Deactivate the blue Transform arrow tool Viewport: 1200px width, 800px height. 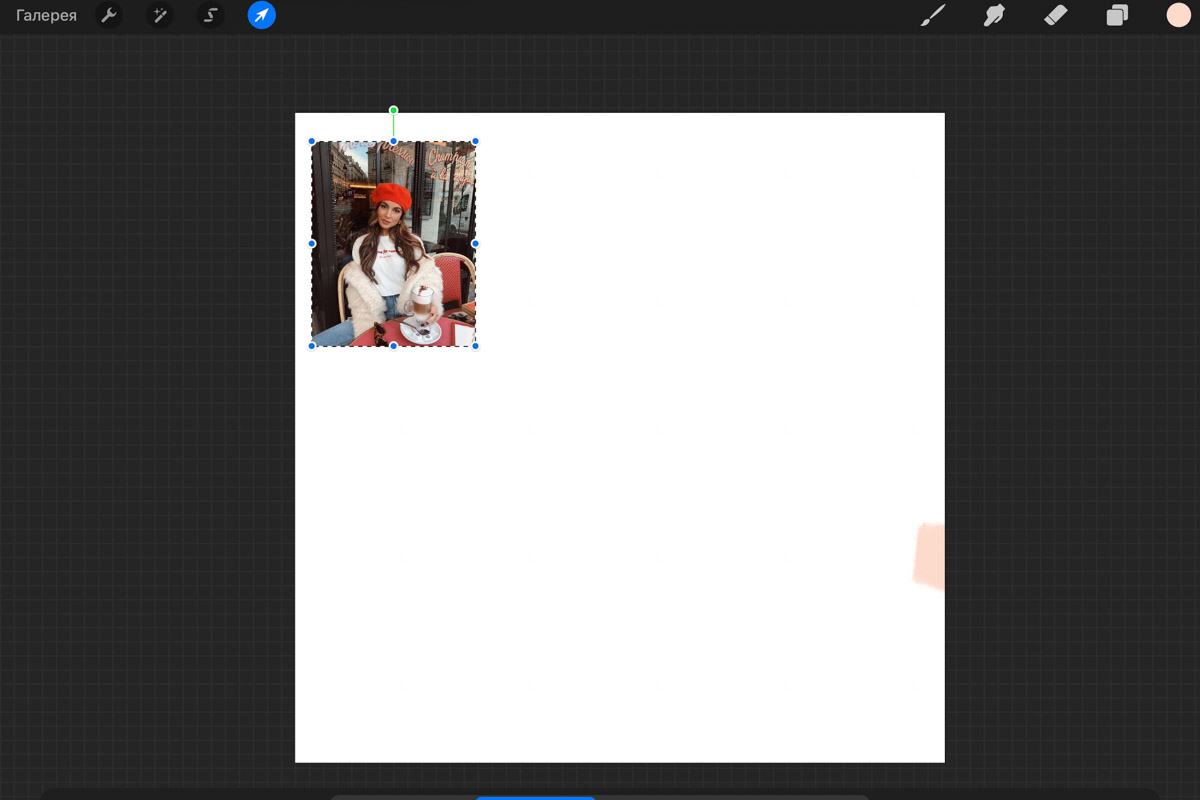tap(261, 16)
